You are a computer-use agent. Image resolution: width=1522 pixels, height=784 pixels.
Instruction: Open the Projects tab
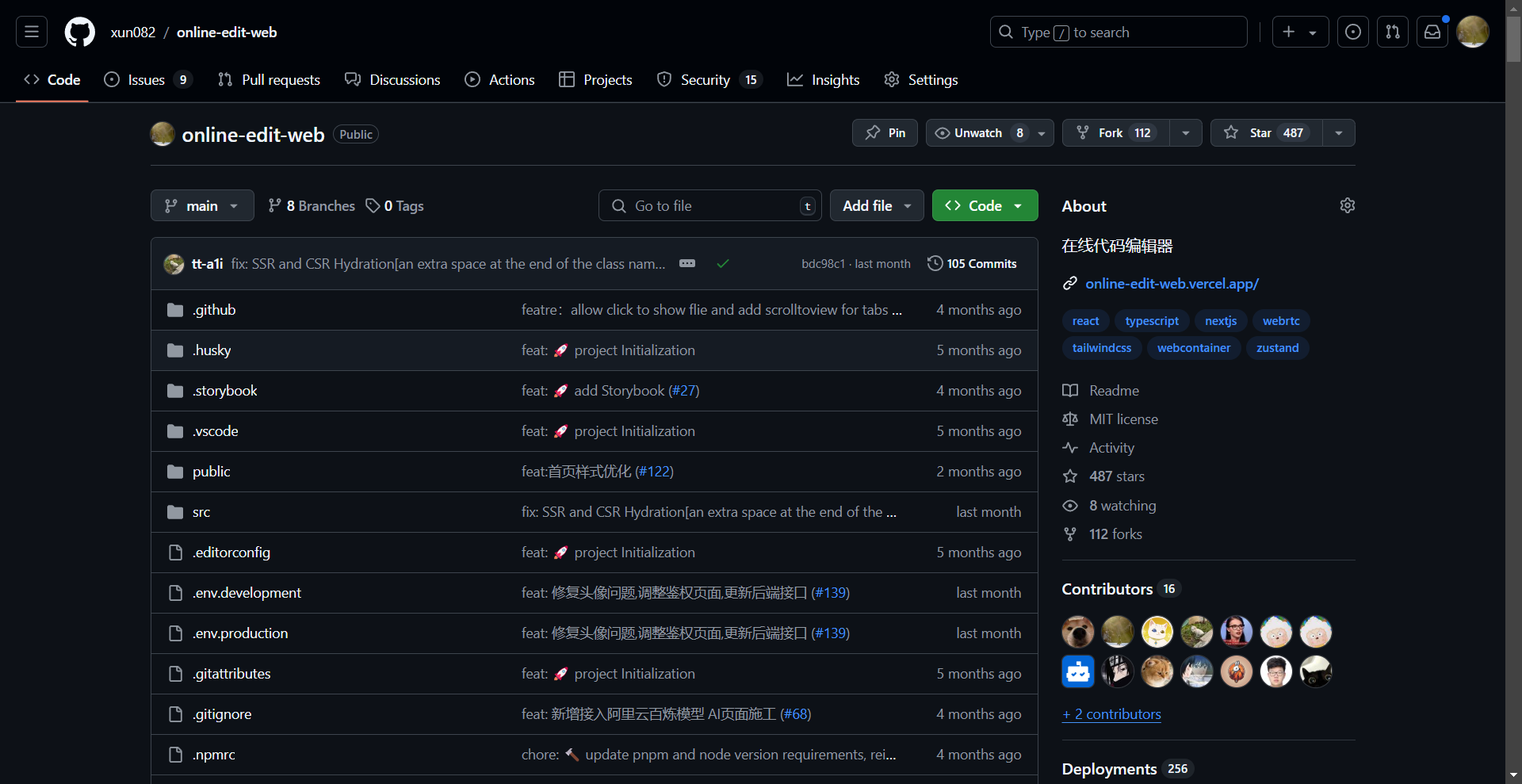point(595,79)
